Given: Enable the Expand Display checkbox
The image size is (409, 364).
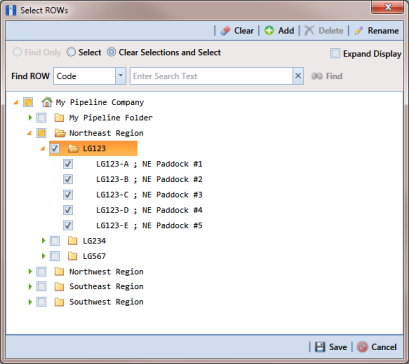Looking at the screenshot, I should tap(335, 53).
